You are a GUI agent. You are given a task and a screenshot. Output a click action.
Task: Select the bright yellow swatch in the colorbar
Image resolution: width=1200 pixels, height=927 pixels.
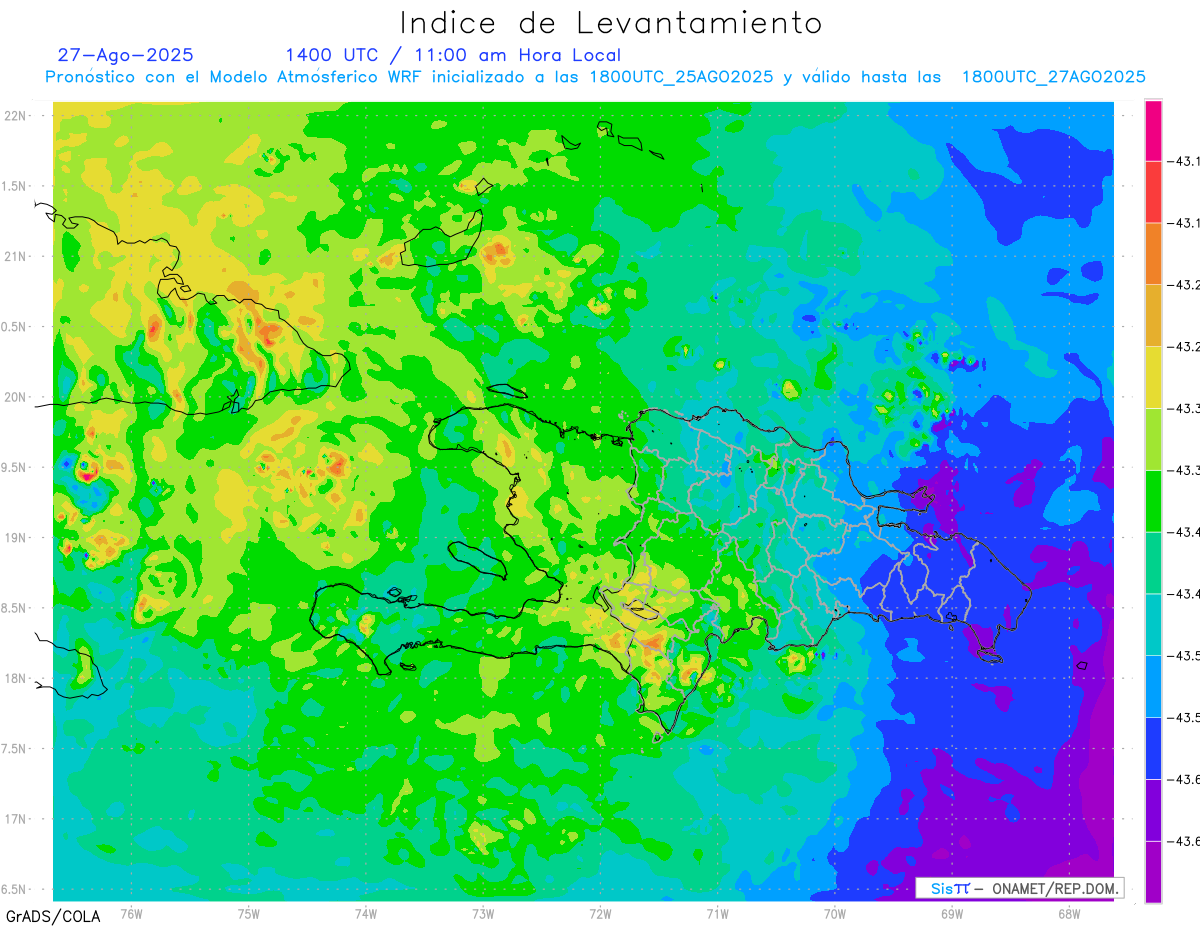click(1153, 377)
